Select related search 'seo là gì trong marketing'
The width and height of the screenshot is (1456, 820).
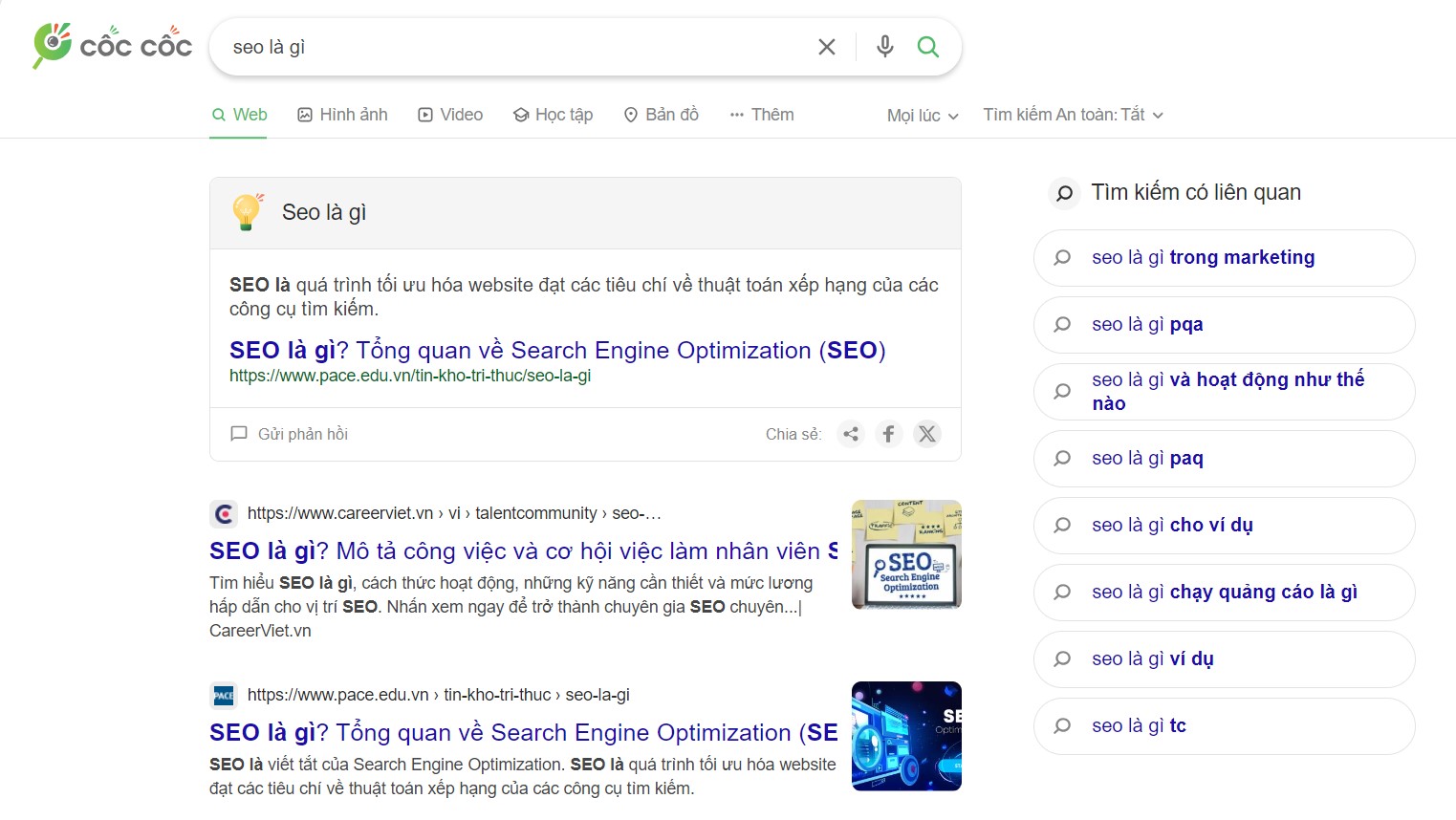click(1203, 257)
